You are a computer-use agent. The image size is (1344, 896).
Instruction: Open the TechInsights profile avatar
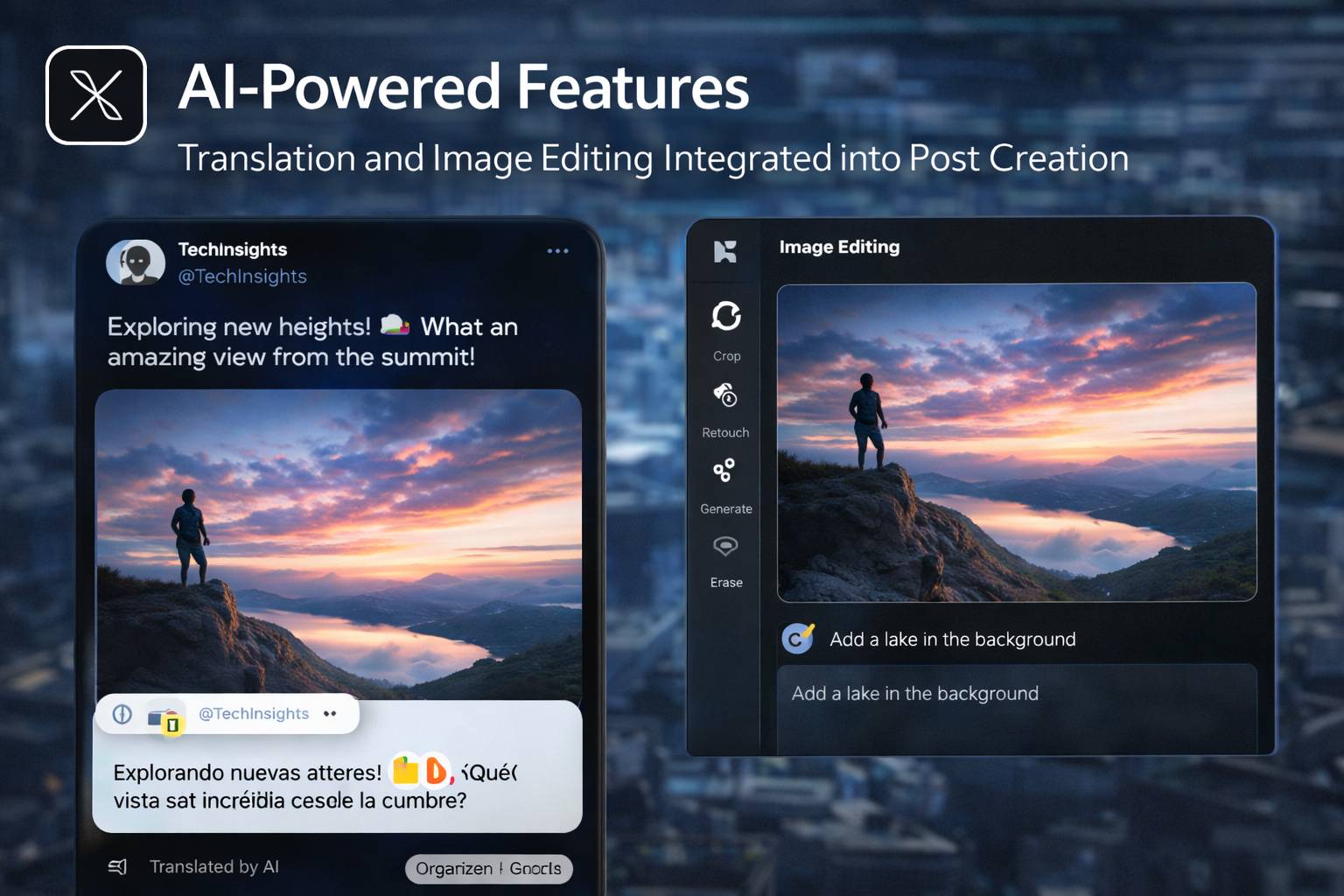(x=136, y=262)
